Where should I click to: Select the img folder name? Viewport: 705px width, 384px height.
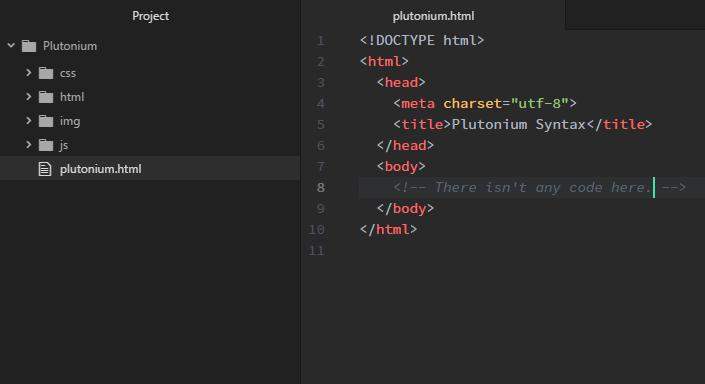point(70,121)
